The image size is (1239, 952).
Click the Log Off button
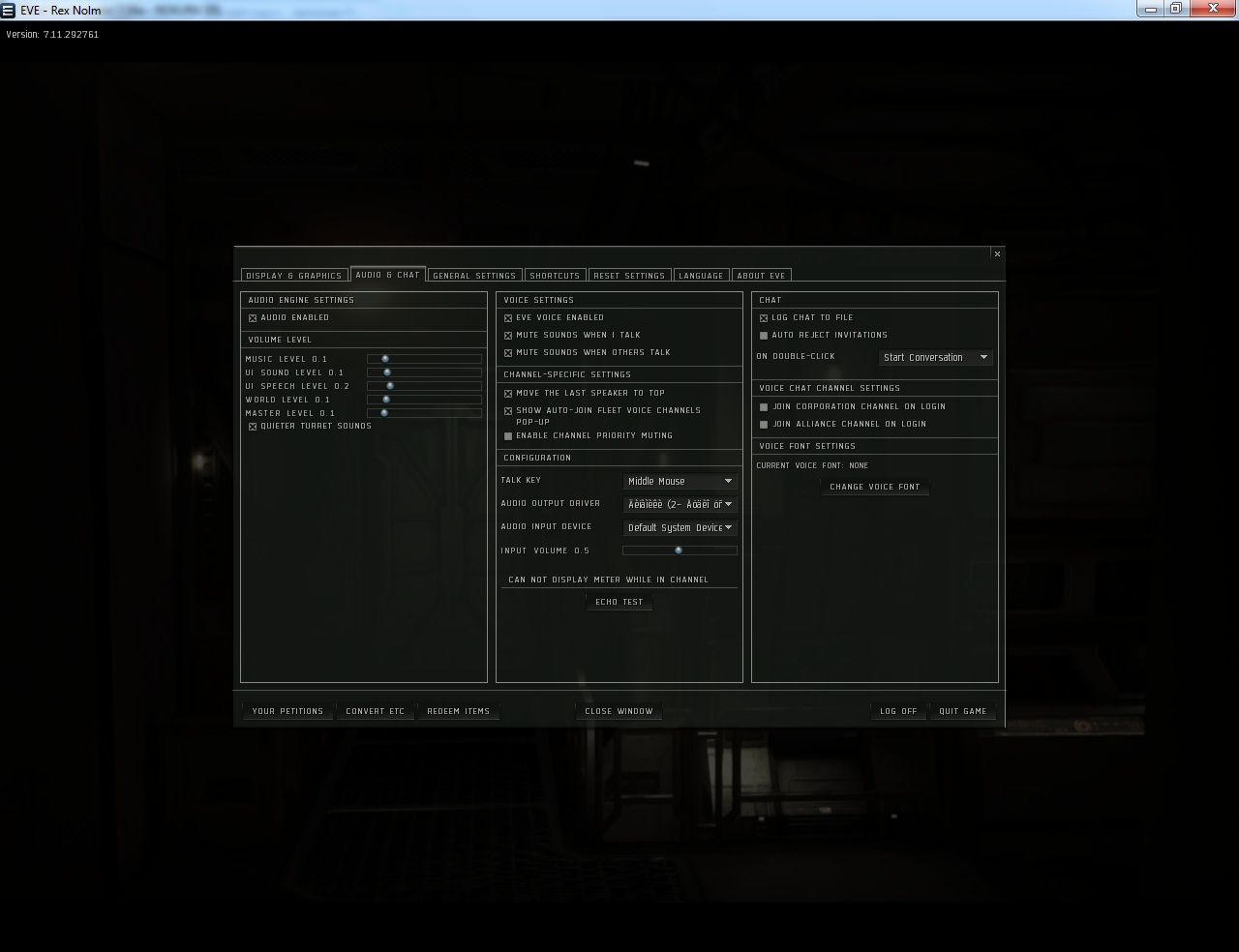(x=898, y=711)
